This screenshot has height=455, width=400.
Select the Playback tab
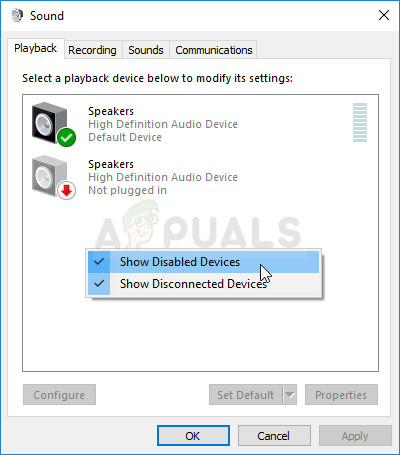[x=35, y=48]
